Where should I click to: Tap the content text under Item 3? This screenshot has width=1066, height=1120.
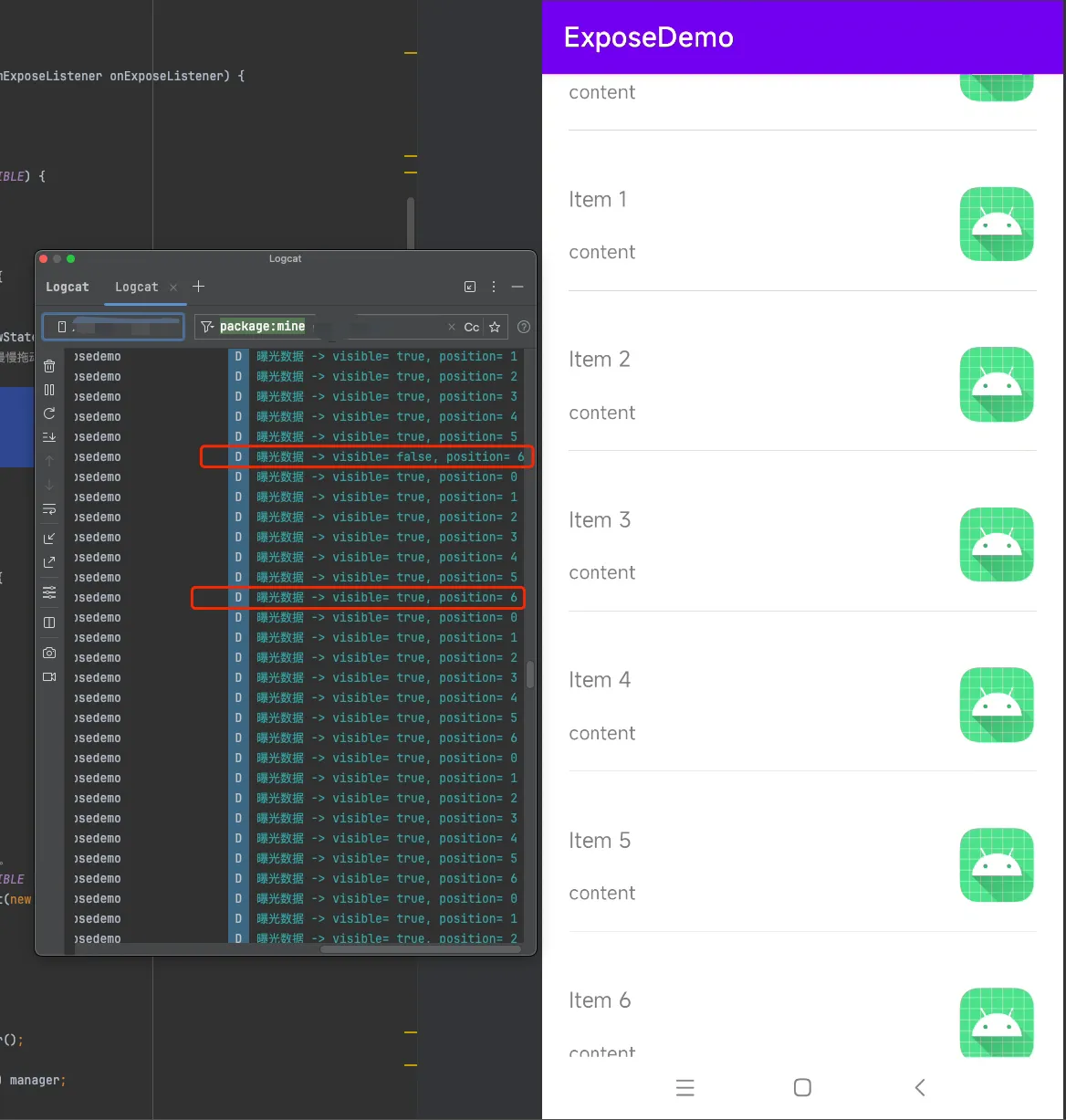[x=601, y=573]
